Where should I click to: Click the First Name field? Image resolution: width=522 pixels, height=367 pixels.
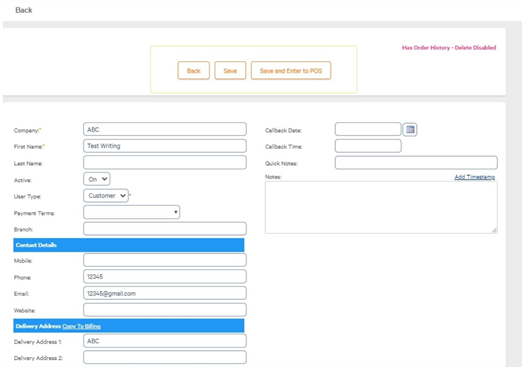click(x=165, y=146)
